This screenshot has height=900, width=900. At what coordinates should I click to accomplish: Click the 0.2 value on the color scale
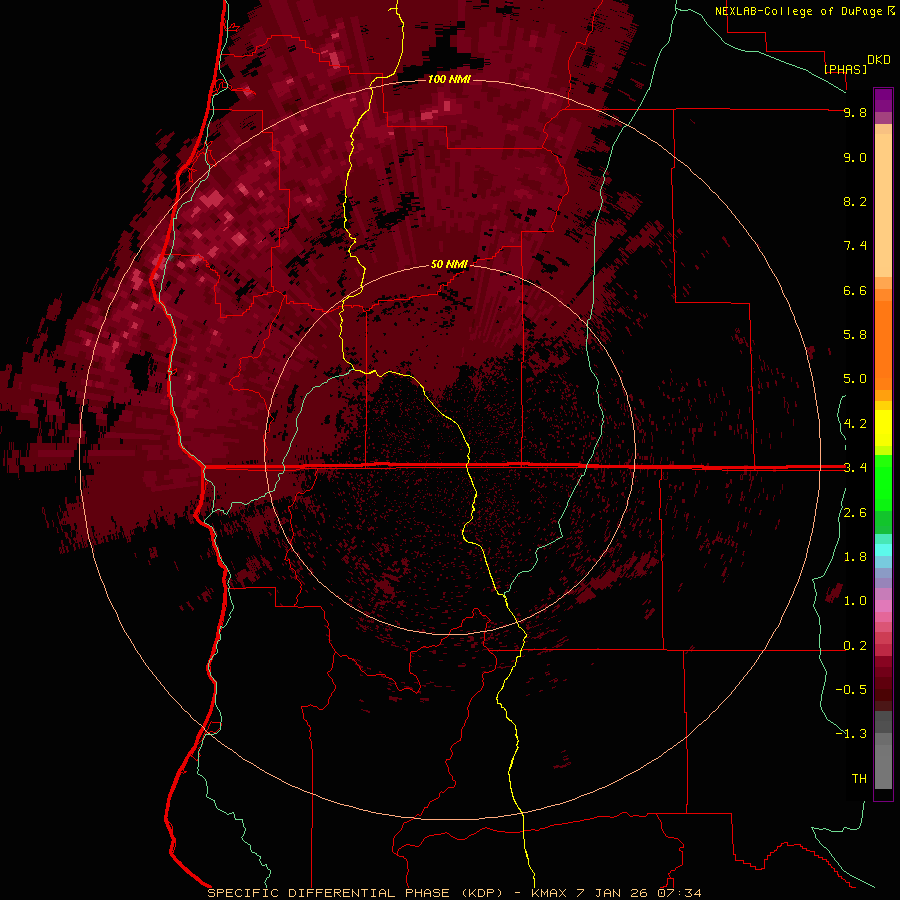[855, 646]
